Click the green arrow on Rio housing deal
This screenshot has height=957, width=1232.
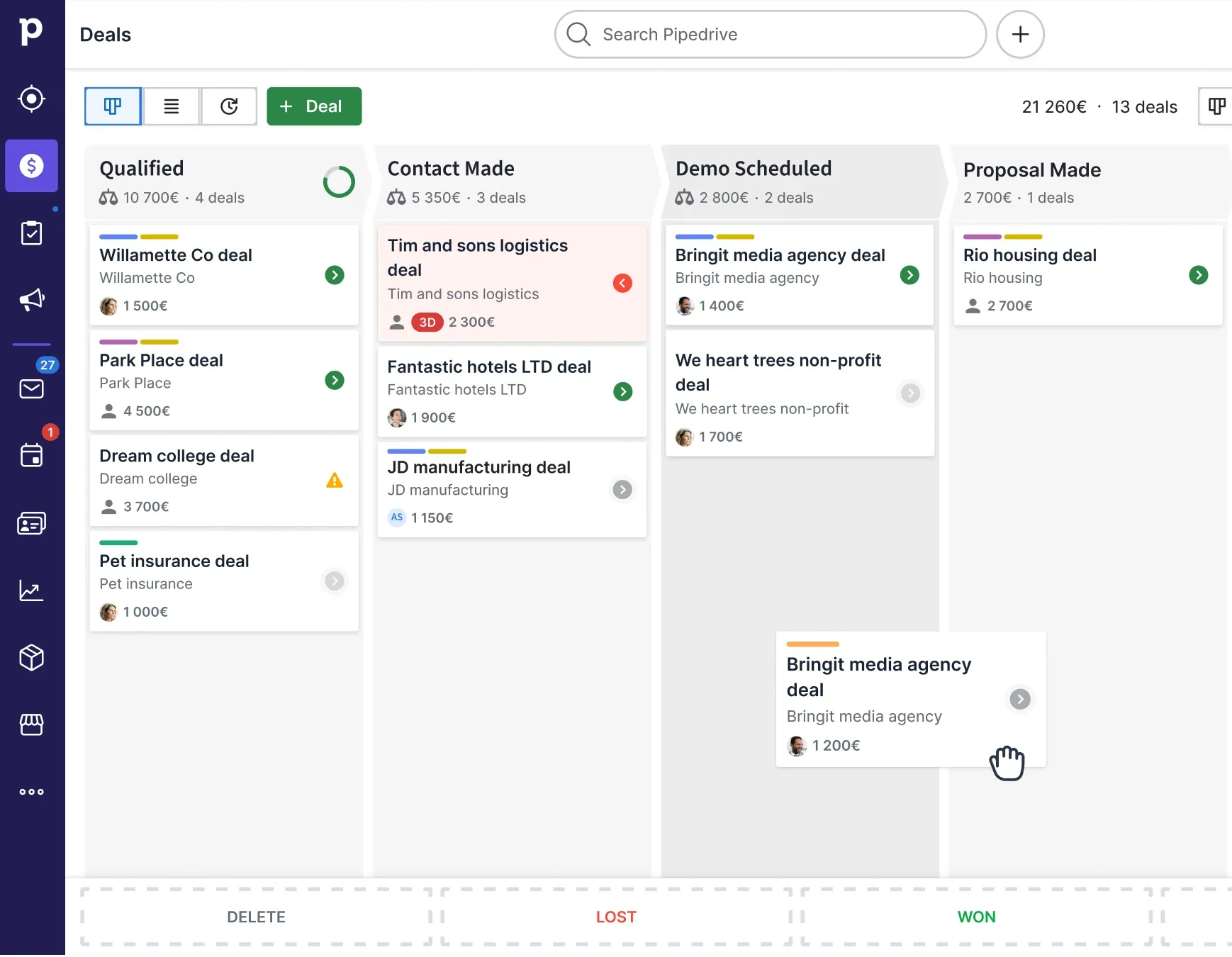point(1199,275)
